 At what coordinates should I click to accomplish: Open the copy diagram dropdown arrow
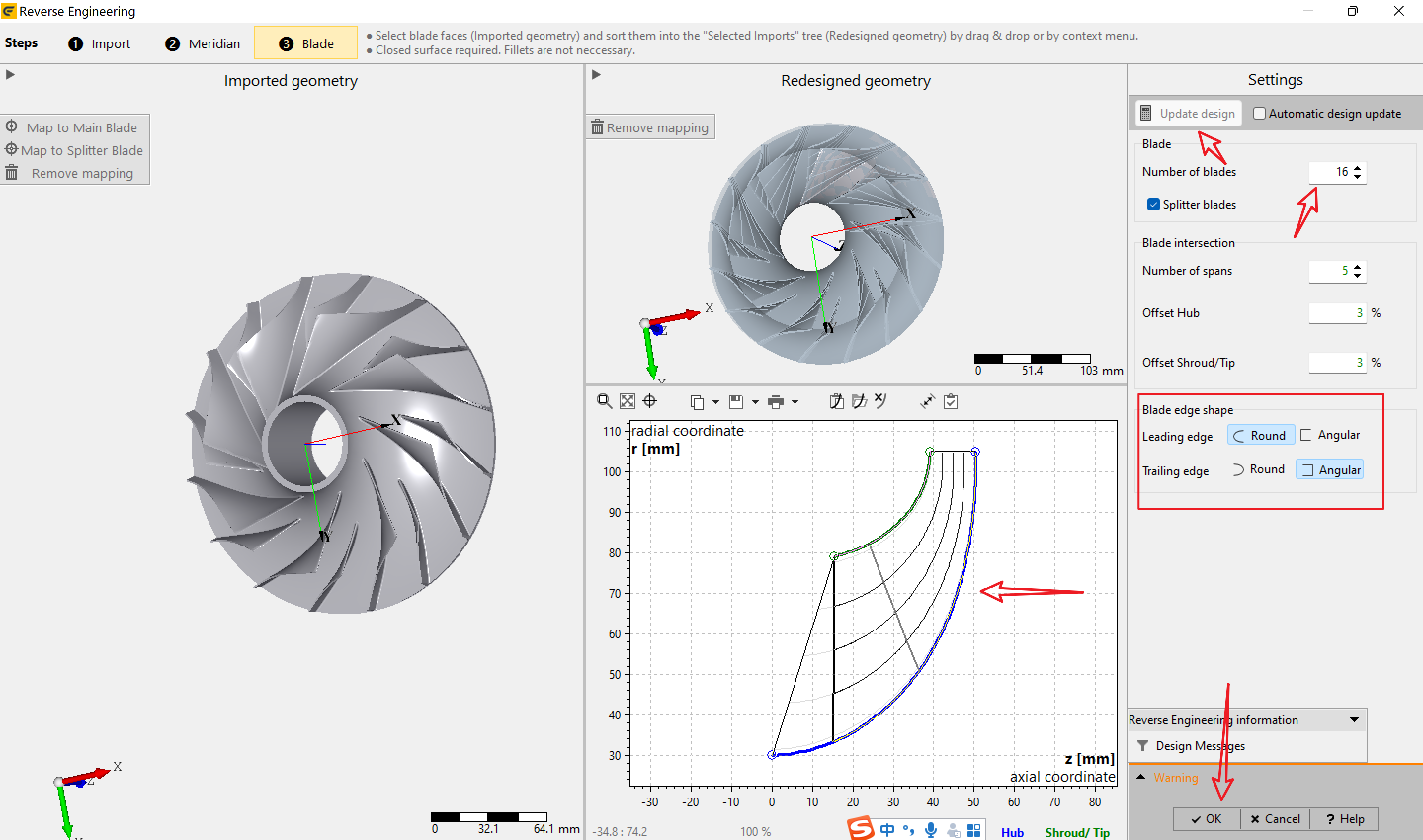[715, 402]
